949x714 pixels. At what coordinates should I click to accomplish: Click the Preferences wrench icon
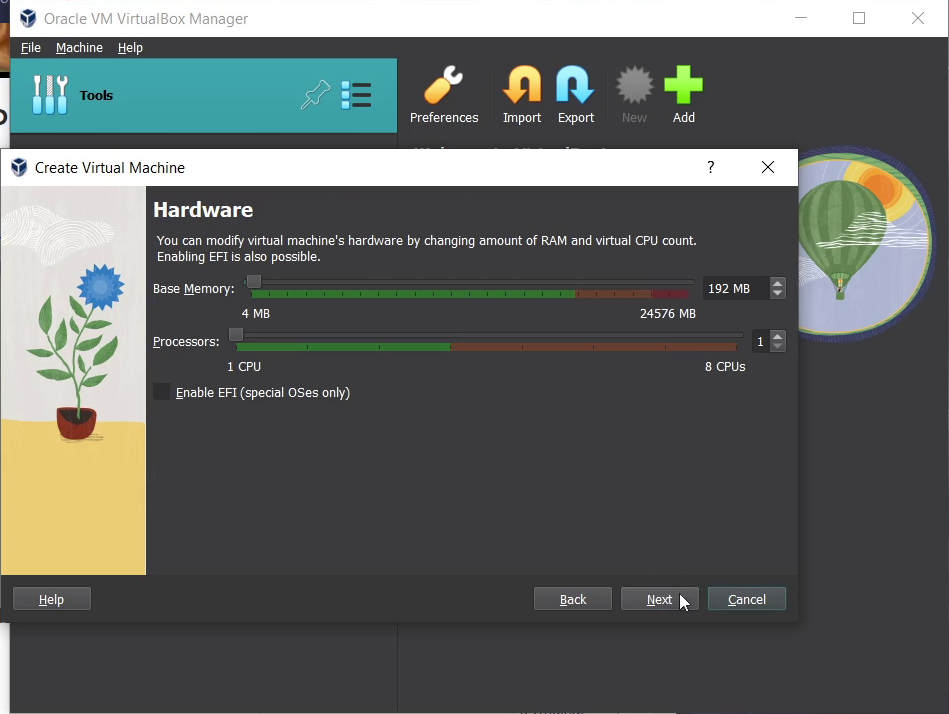[x=444, y=87]
